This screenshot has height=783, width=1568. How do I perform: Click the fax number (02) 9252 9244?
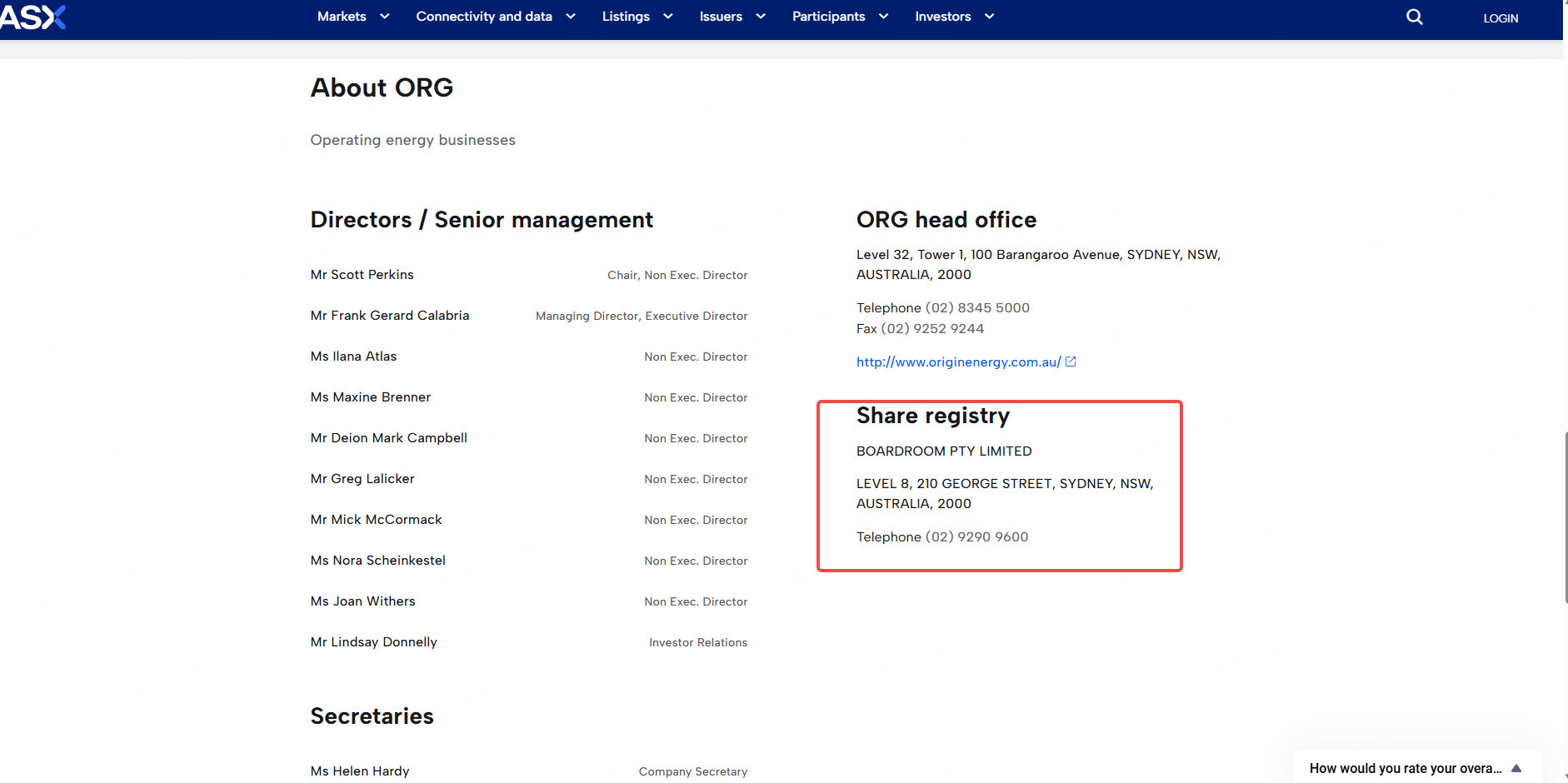tap(932, 329)
